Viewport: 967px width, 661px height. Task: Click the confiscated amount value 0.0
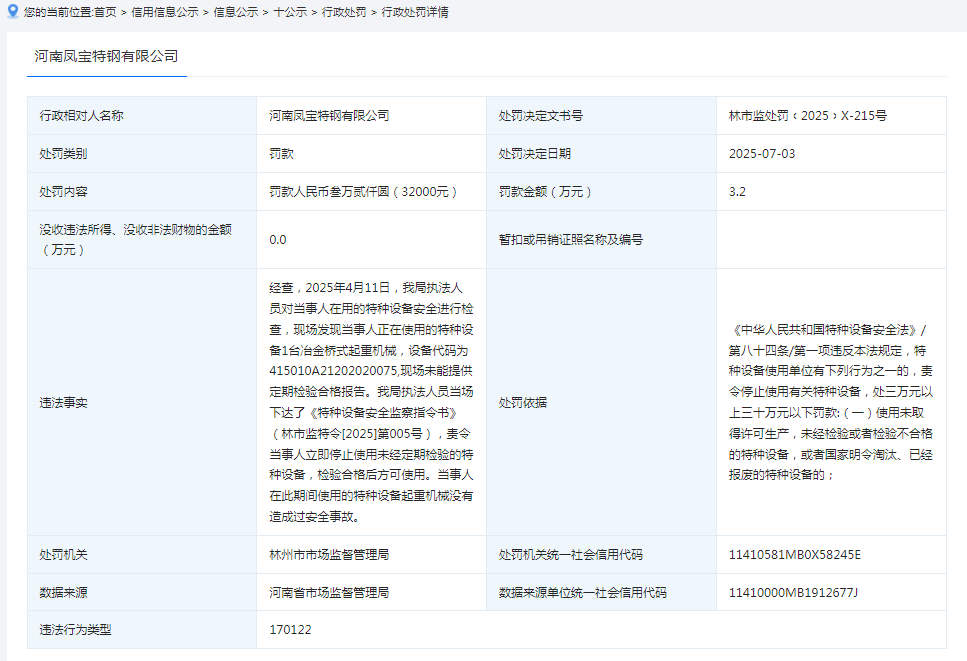tap(278, 239)
